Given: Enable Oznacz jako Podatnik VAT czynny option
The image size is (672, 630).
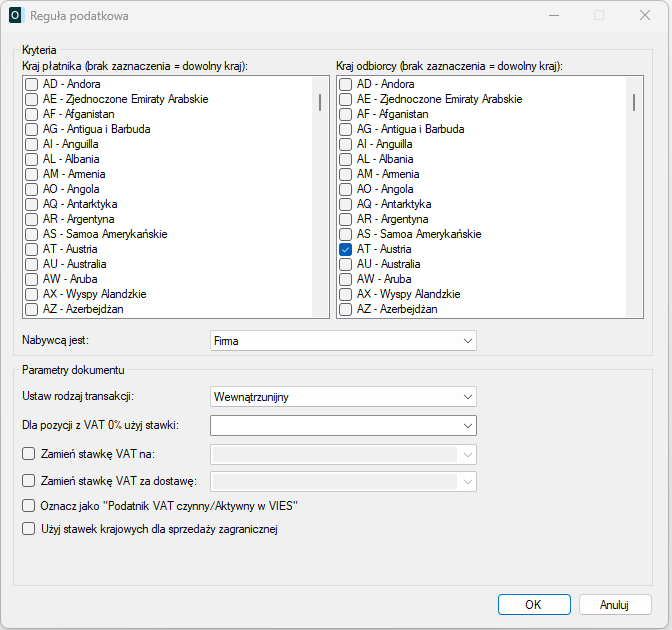Looking at the screenshot, I should coord(29,506).
